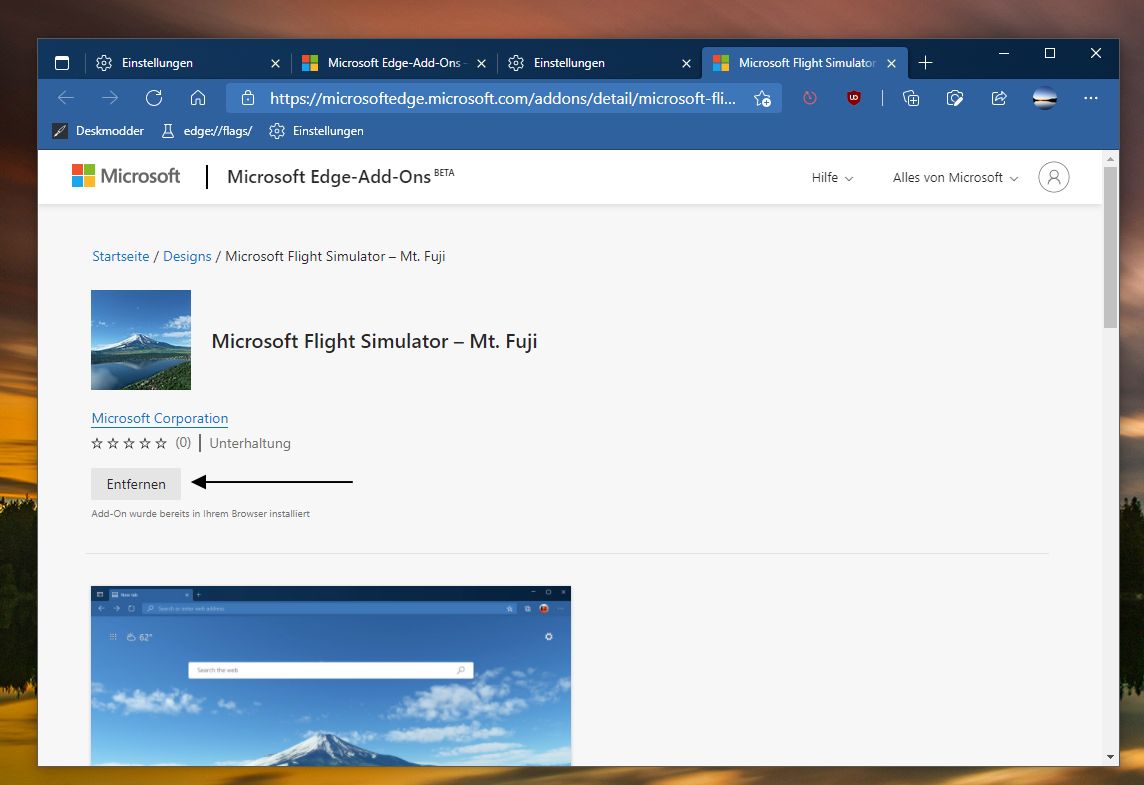Viewport: 1144px width, 785px height.
Task: Close the Microsoft Edge-Add-Ons tab
Action: pyautogui.click(x=482, y=63)
